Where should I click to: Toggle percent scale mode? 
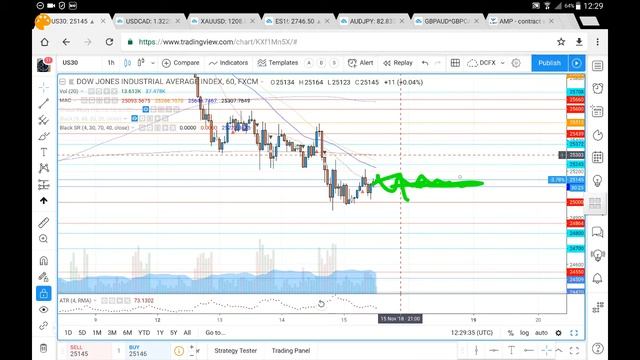click(x=511, y=333)
